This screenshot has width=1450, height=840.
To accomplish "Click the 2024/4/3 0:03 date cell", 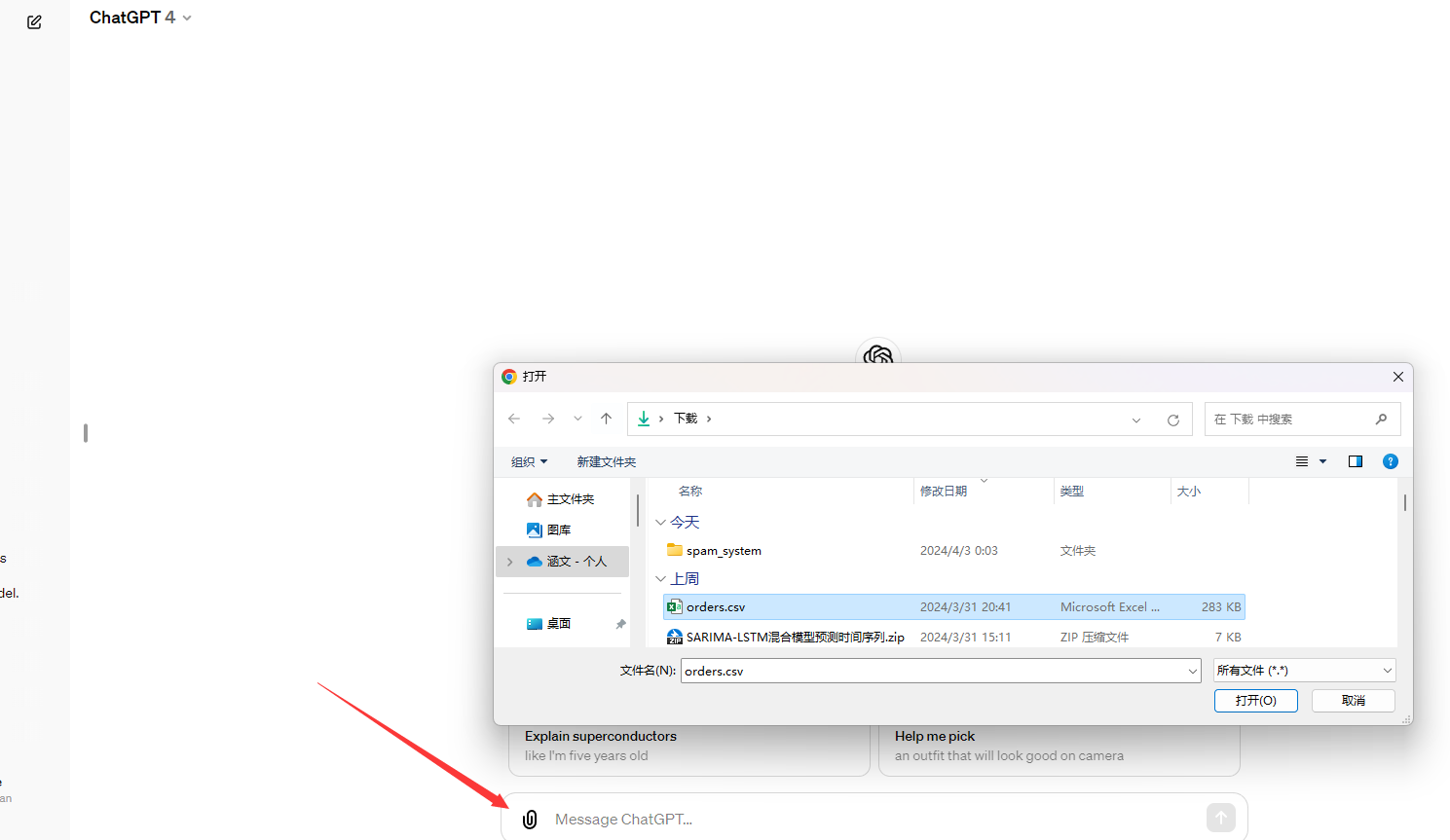I will pyautogui.click(x=959, y=551).
